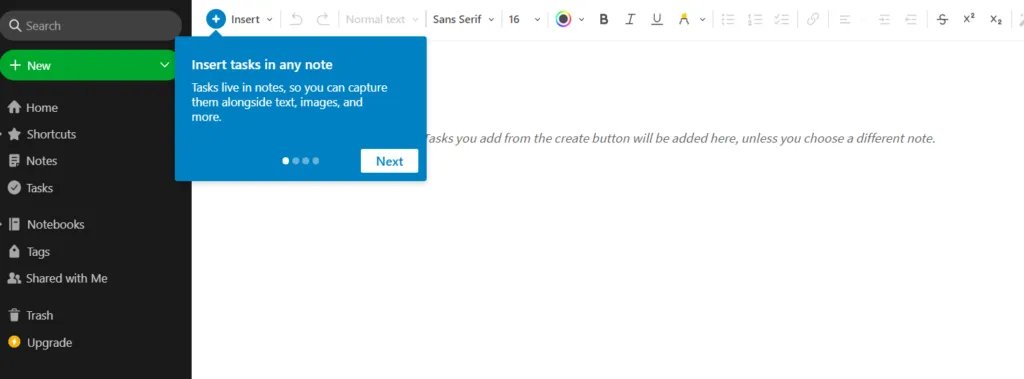Viewport: 1024px width, 379px height.
Task: Click the green New button
Action: 89,65
